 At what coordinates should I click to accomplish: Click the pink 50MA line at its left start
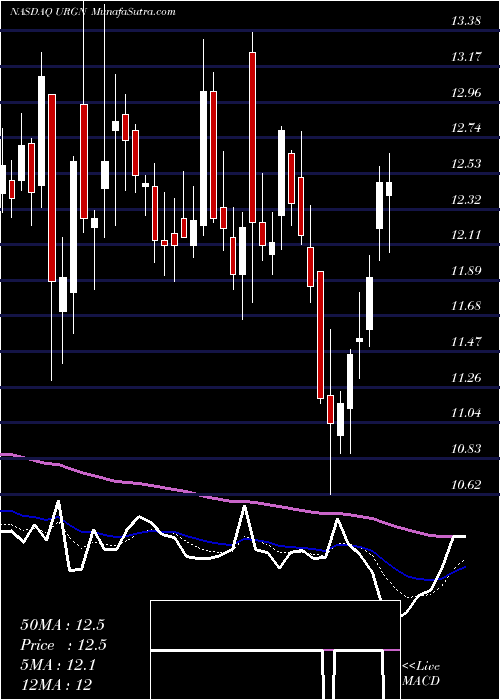point(6,454)
